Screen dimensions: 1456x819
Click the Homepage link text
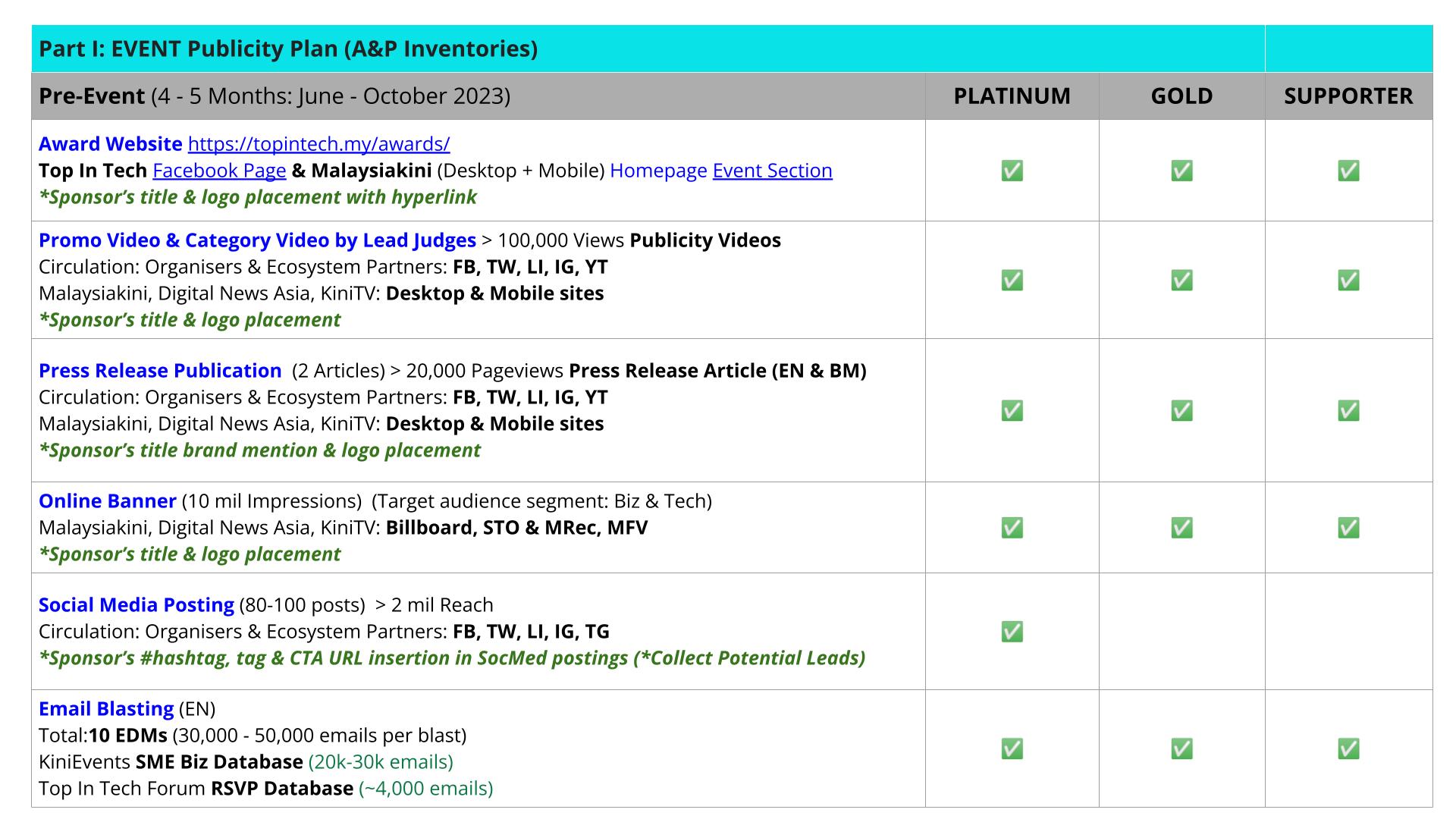point(658,171)
